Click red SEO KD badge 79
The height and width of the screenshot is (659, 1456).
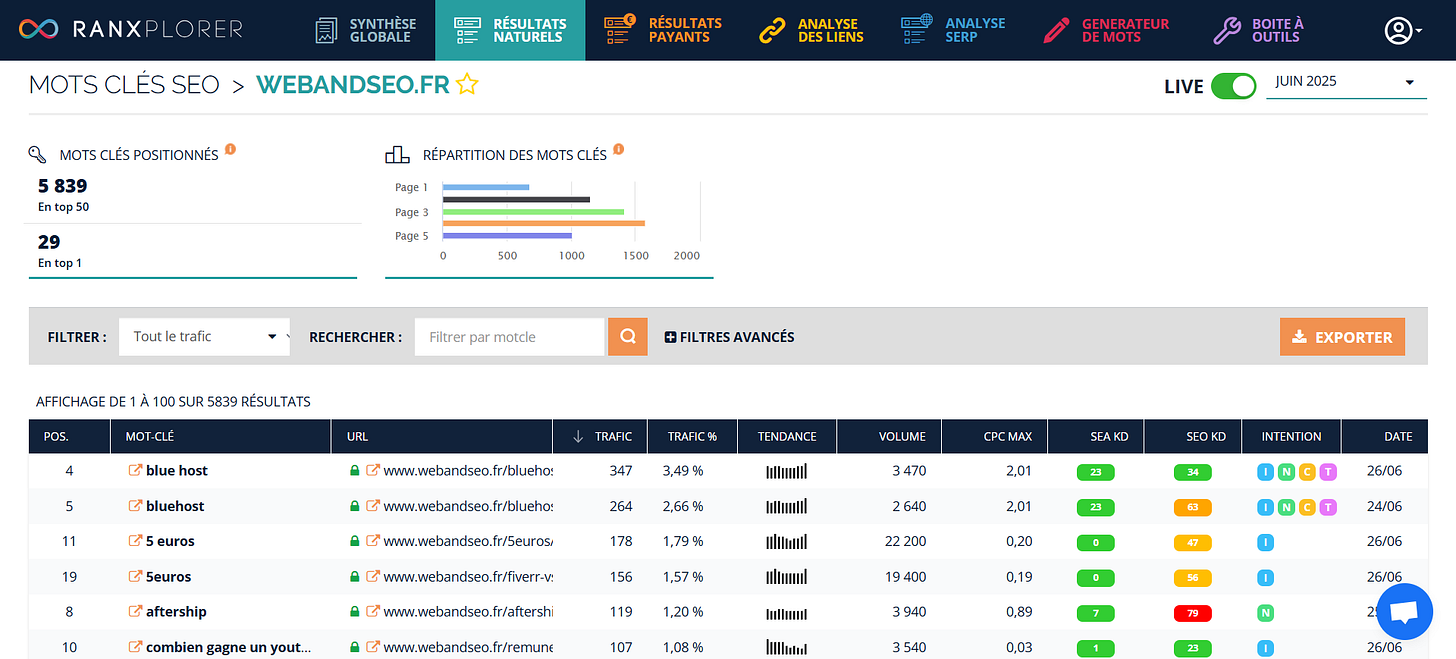point(1192,613)
